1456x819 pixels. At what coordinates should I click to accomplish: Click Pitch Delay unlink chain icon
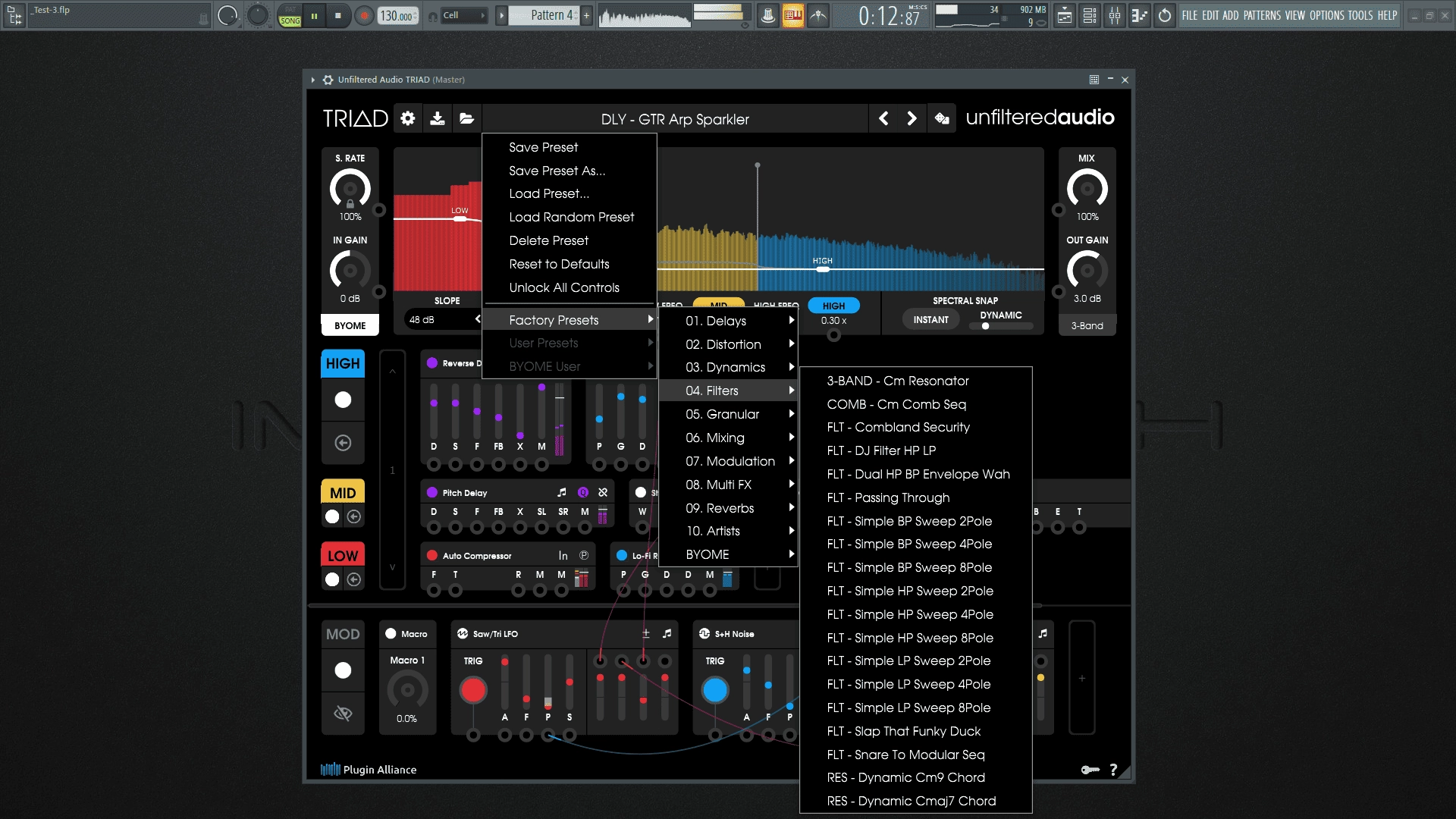pos(603,492)
